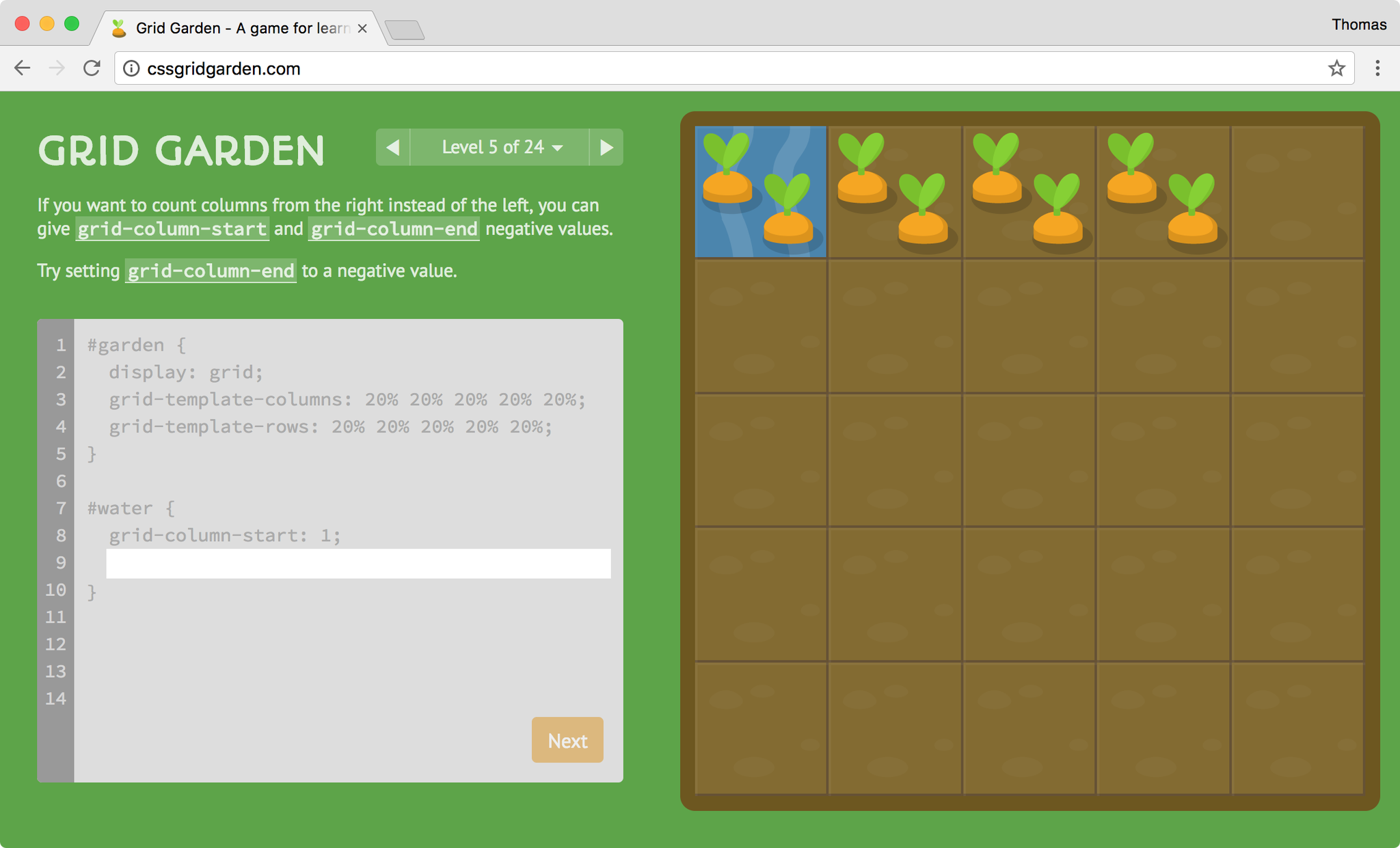Viewport: 1400px width, 848px height.
Task: Toggle the browser back button
Action: 22,69
